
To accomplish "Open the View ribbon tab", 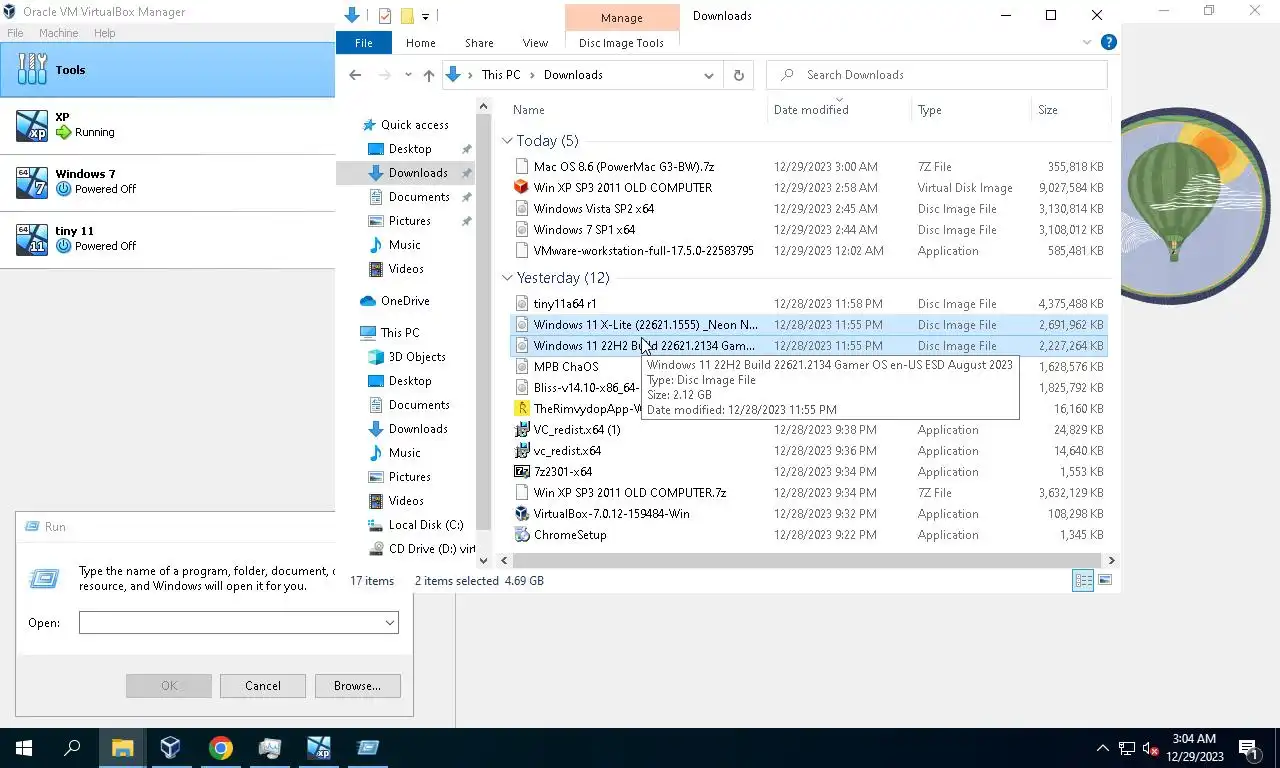I will [535, 43].
